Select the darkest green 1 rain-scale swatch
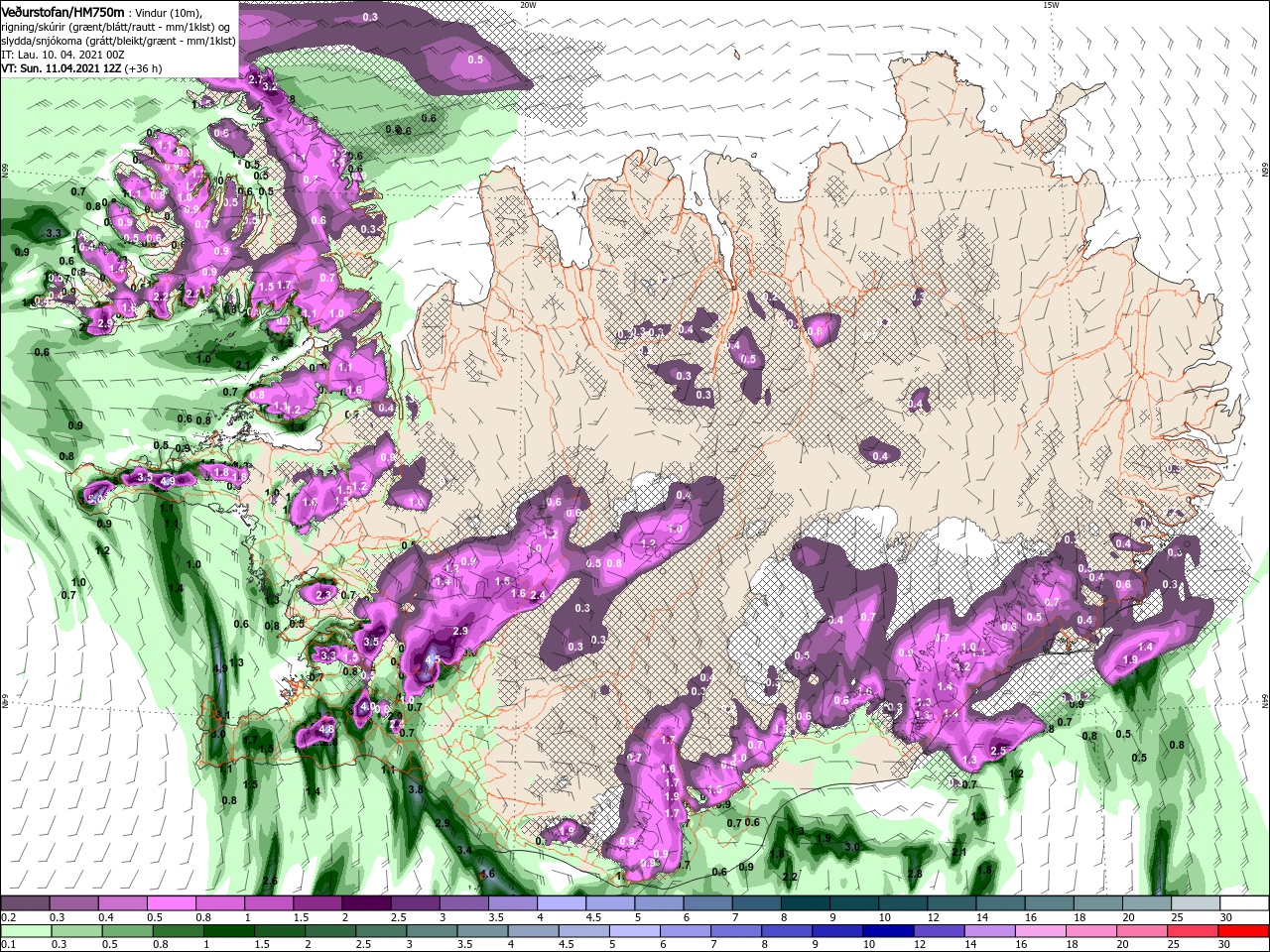 pos(229,931)
